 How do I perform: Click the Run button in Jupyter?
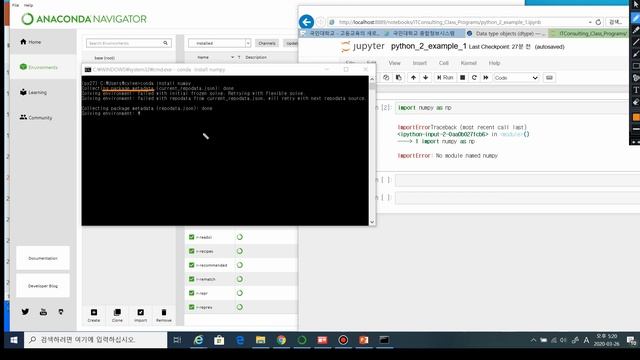point(445,78)
